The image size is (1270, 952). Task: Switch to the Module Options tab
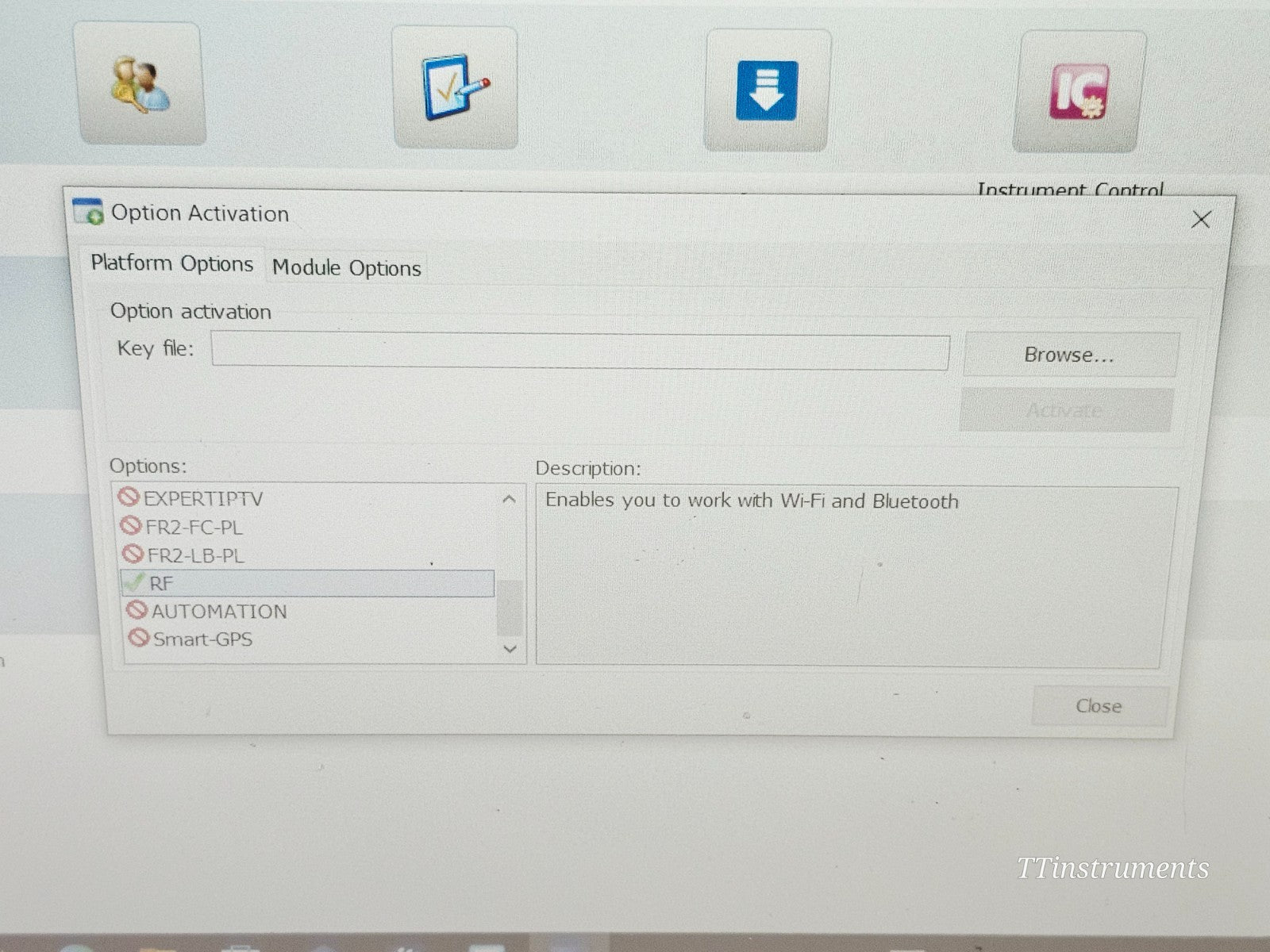[x=346, y=268]
